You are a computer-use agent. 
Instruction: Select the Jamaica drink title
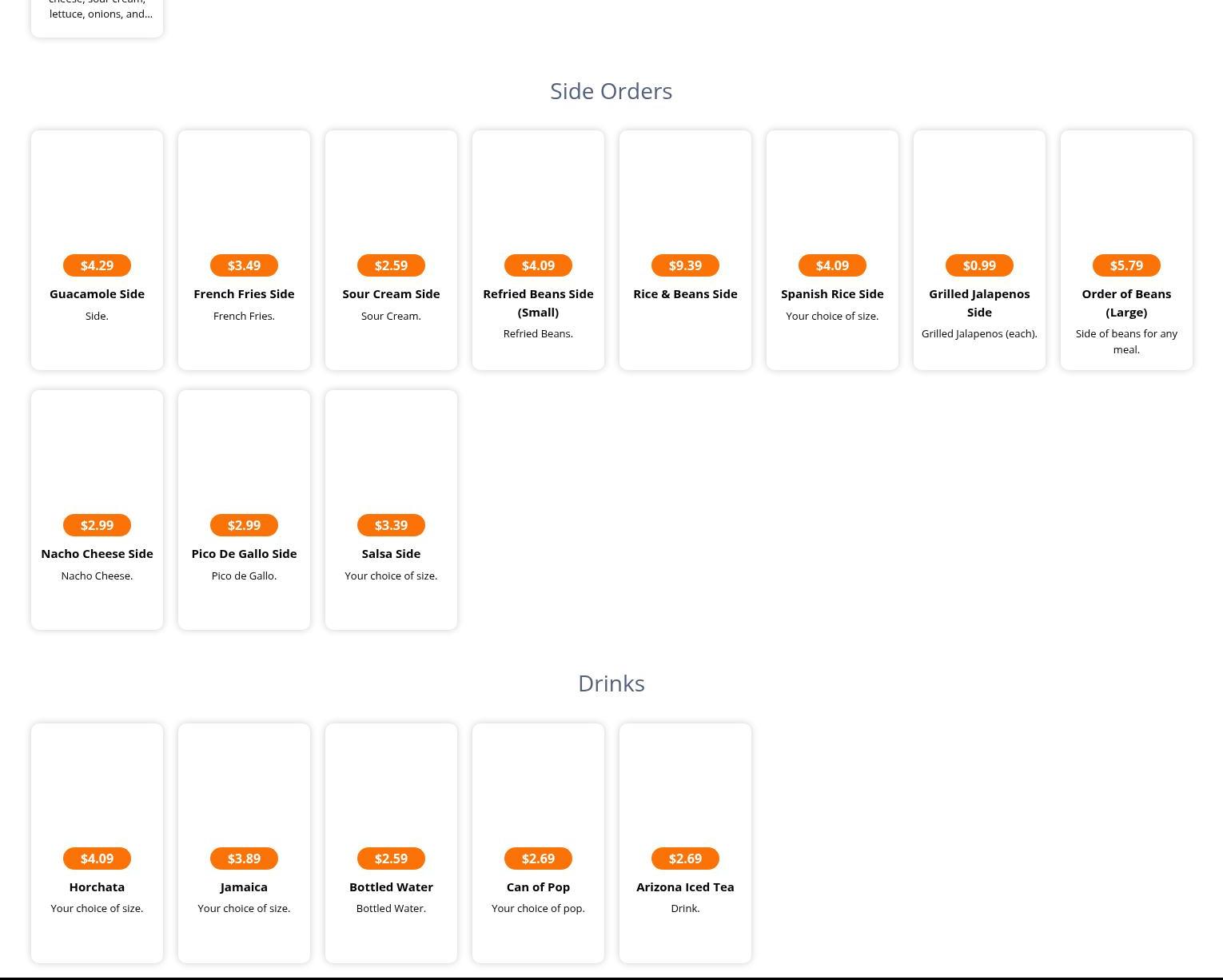(x=244, y=887)
